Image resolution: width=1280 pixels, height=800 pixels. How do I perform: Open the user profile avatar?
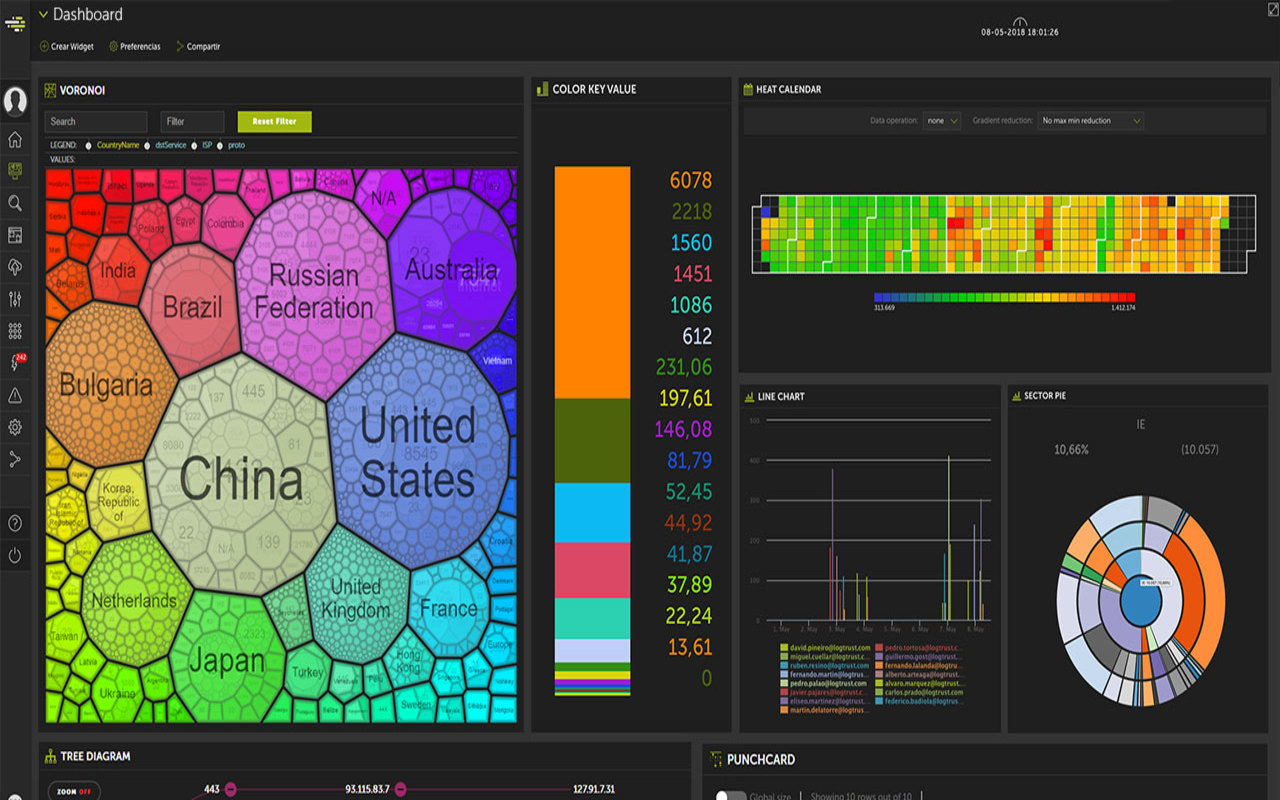(15, 101)
